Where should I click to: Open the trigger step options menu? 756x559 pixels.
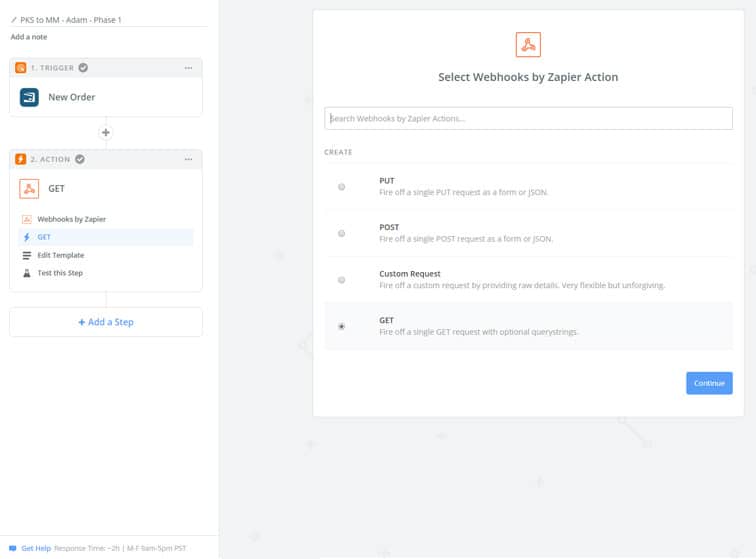pyautogui.click(x=188, y=68)
